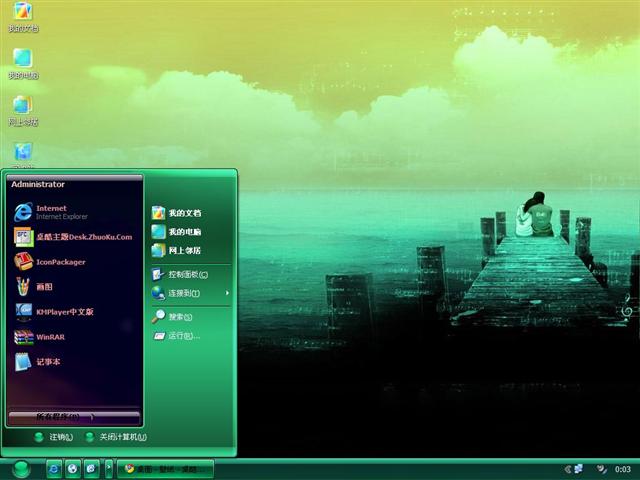Click the taskbar clock showing 0:03

click(622, 468)
